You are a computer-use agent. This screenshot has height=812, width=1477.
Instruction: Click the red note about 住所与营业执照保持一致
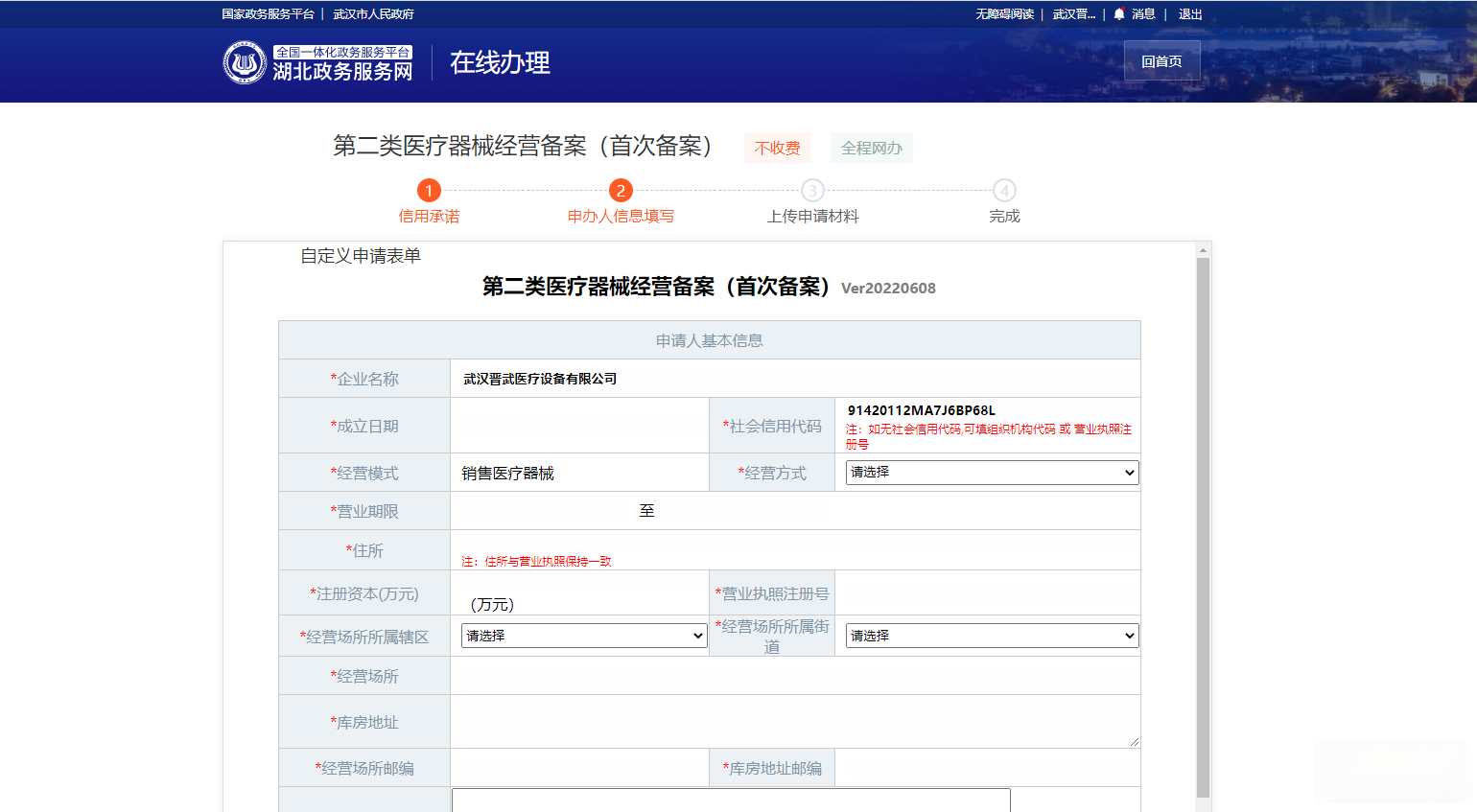(x=536, y=562)
